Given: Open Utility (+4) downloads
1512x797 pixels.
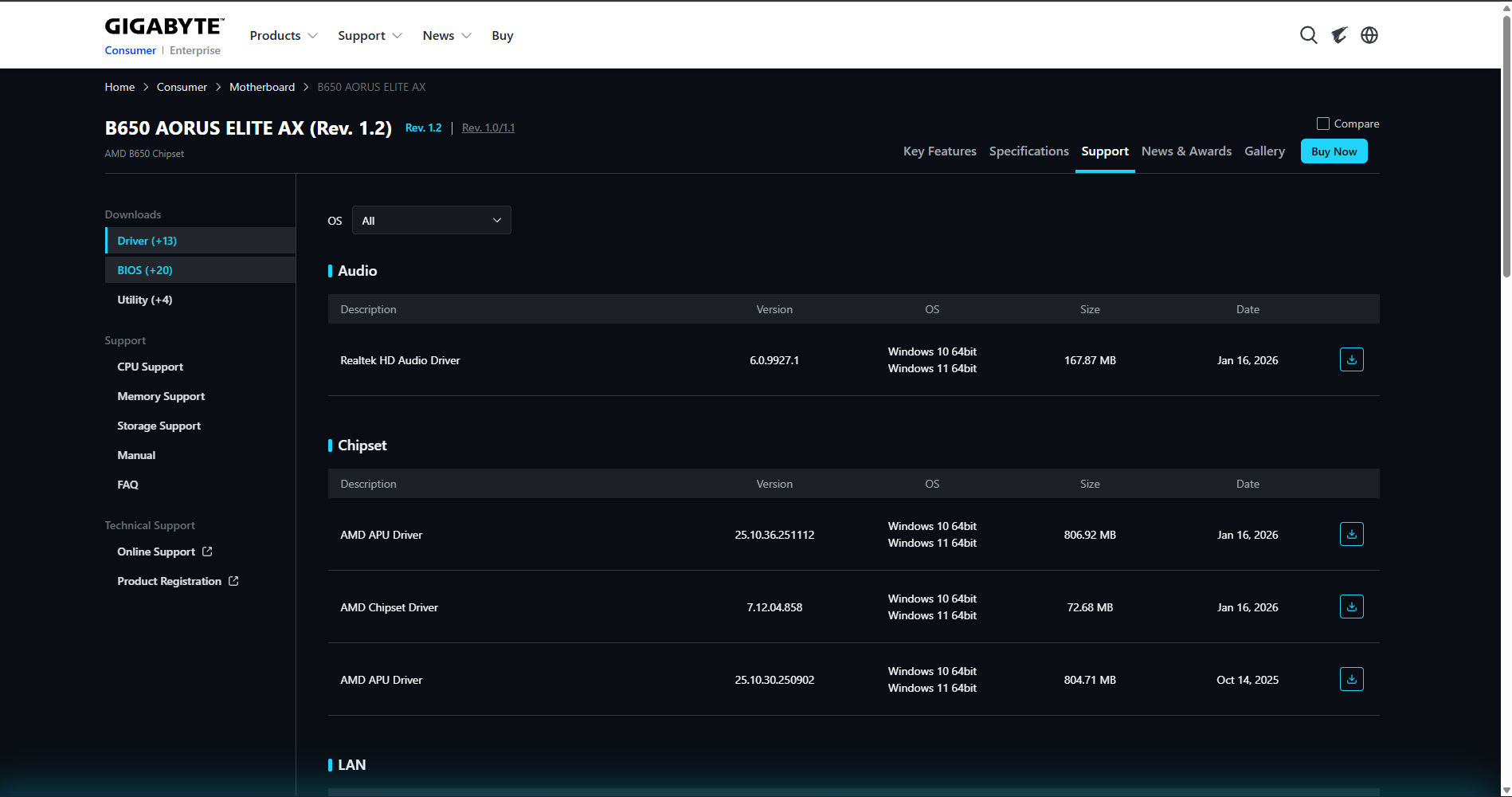Looking at the screenshot, I should 145,300.
